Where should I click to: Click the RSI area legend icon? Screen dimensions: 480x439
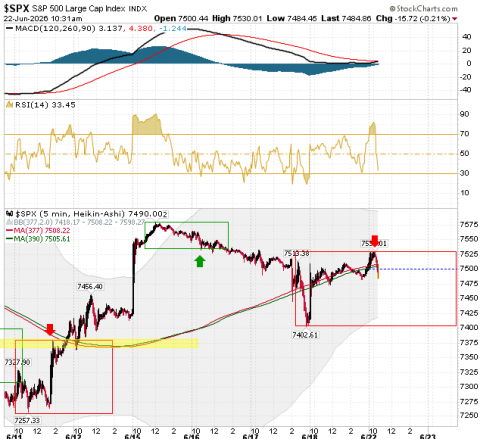pyautogui.click(x=10, y=105)
